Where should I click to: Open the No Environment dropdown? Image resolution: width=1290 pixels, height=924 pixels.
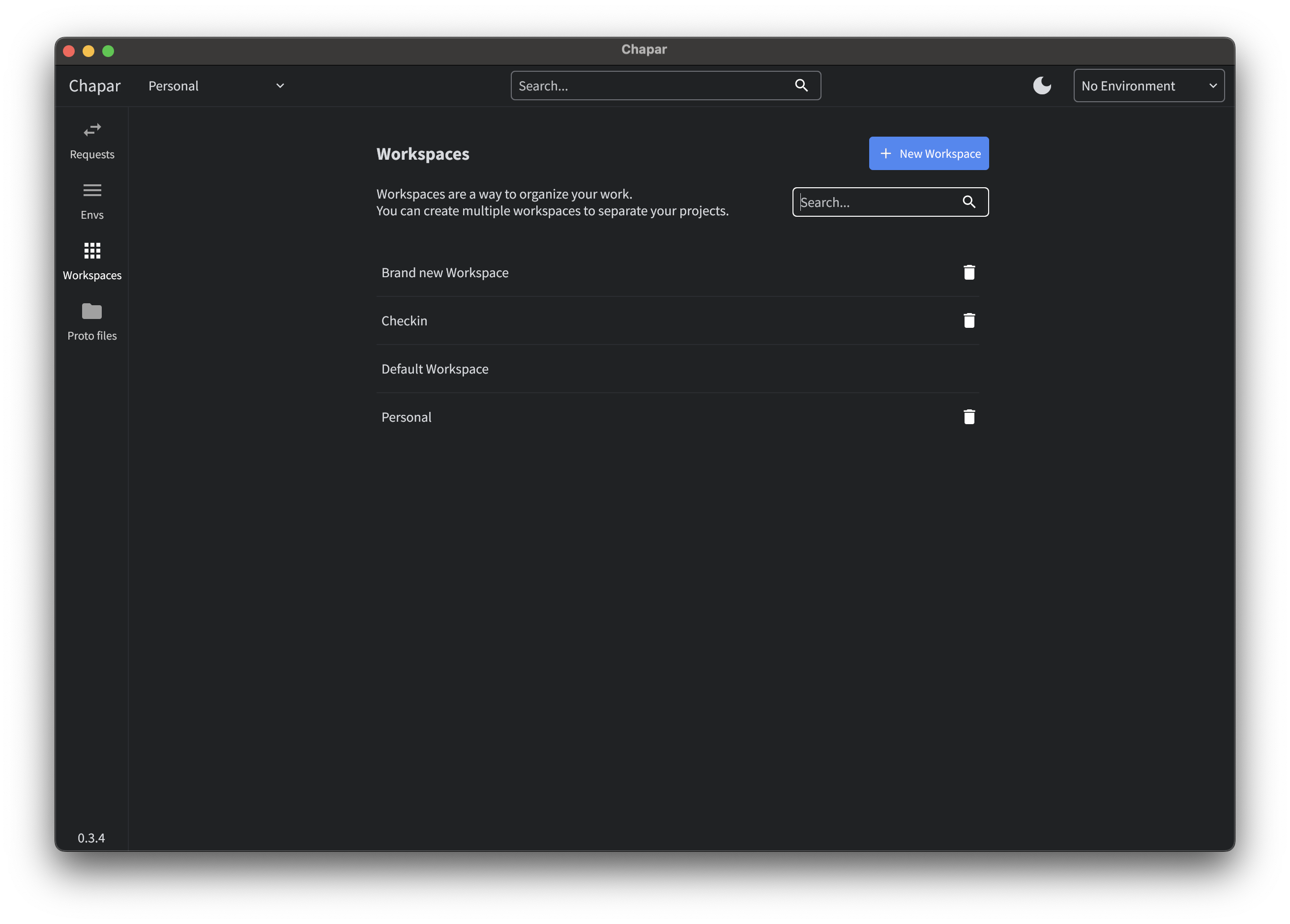pos(1148,86)
